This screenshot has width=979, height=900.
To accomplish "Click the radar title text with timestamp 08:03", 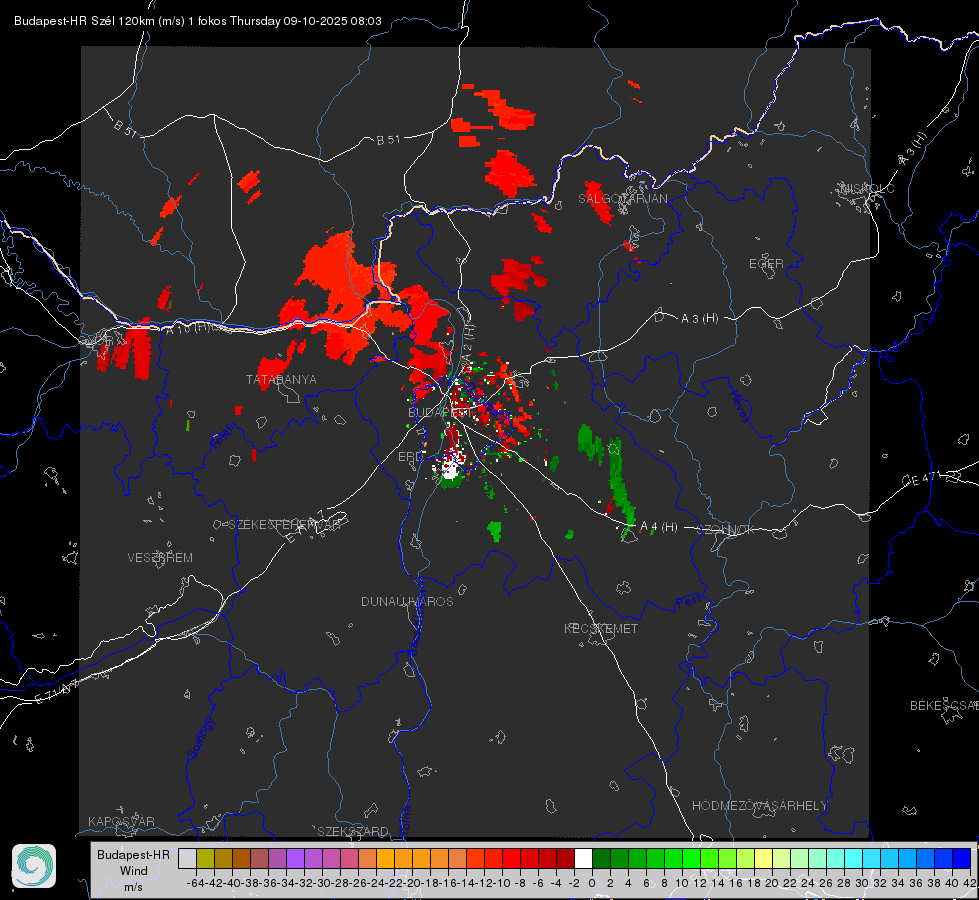I will pos(197,21).
